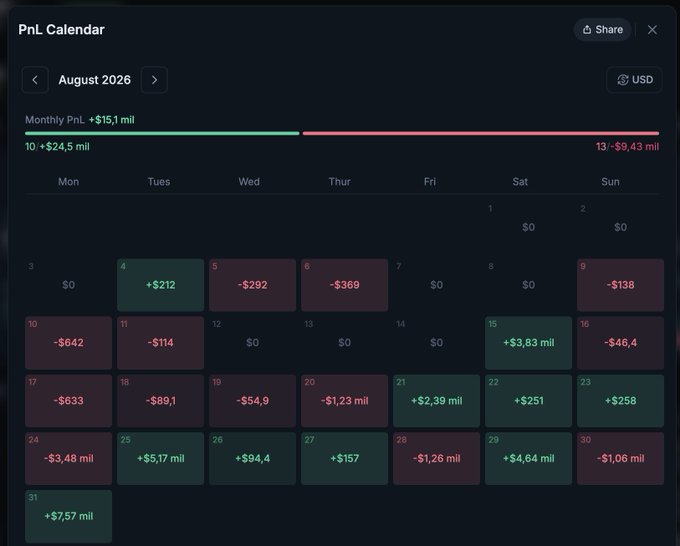Open day 17 showing -$633
680x546 pixels.
coord(69,401)
